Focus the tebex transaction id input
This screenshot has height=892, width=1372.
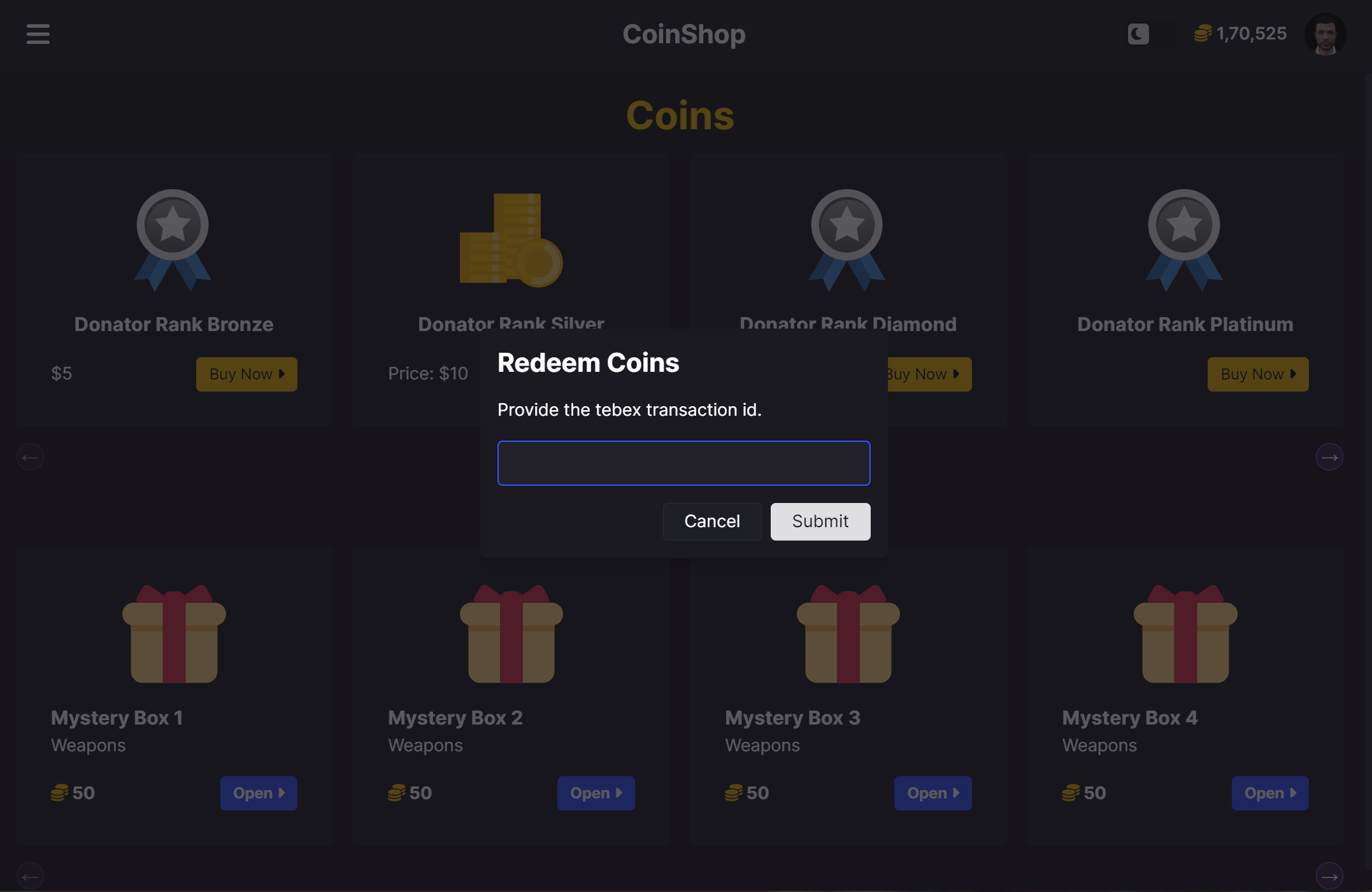point(683,463)
